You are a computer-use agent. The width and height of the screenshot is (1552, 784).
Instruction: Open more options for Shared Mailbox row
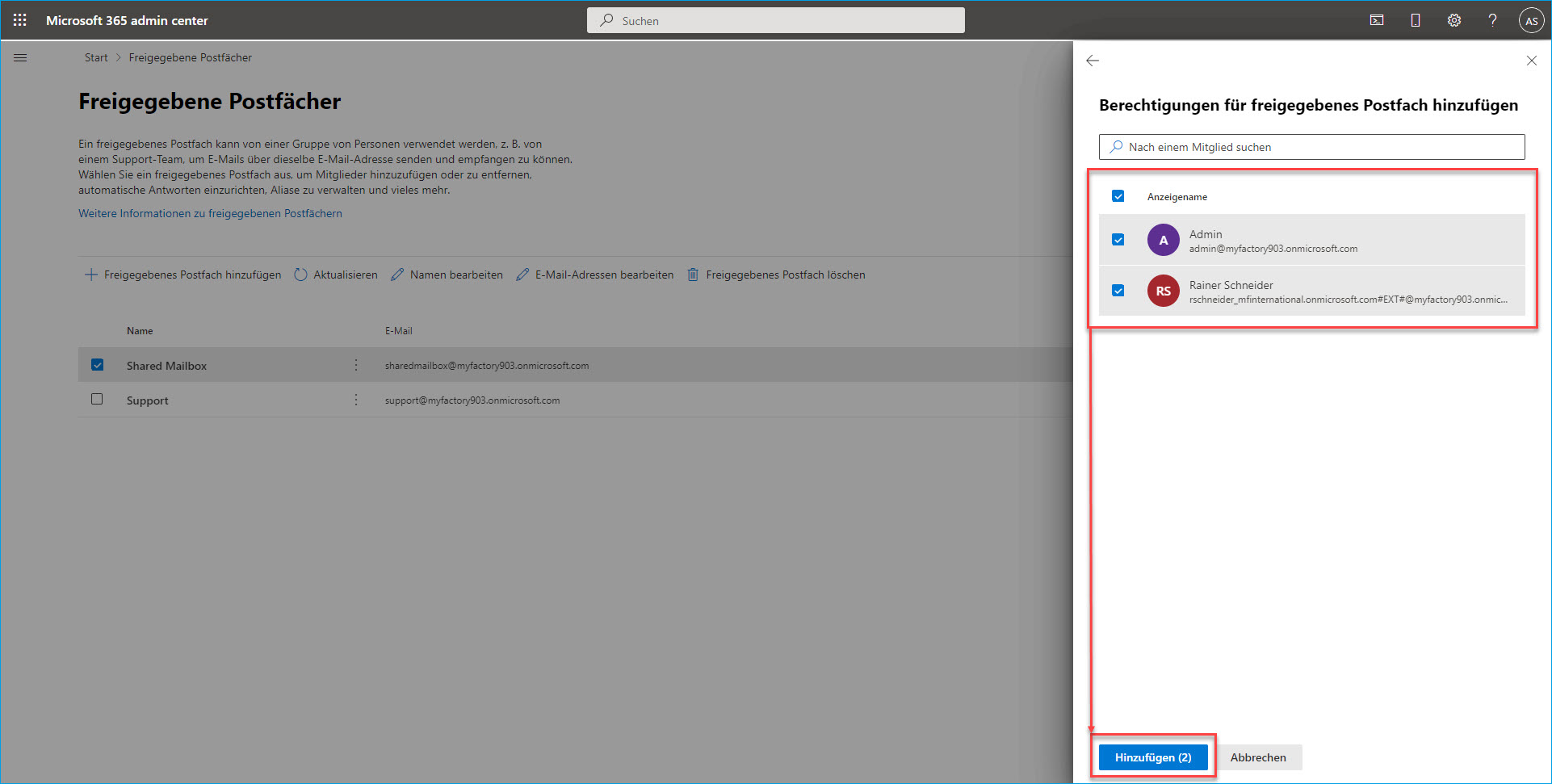(x=356, y=366)
